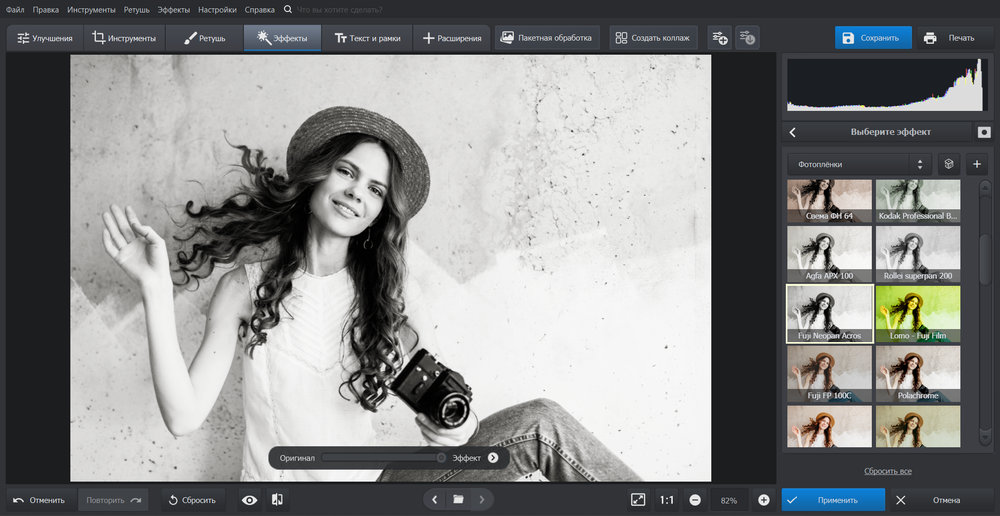
Task: Switch to the Расширения tab
Action: click(x=452, y=38)
